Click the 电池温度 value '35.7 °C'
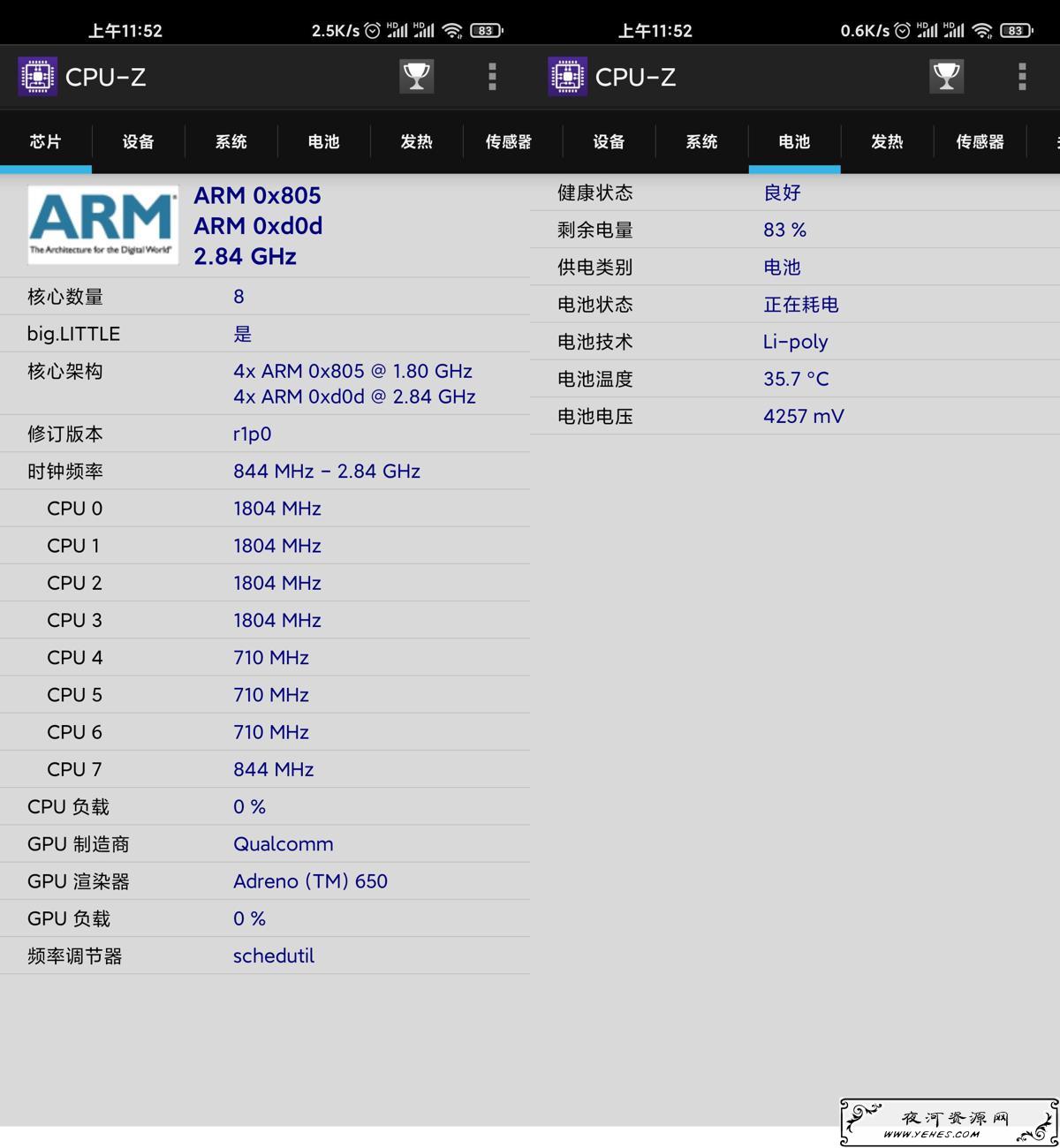The width and height of the screenshot is (1060, 1148). [797, 379]
